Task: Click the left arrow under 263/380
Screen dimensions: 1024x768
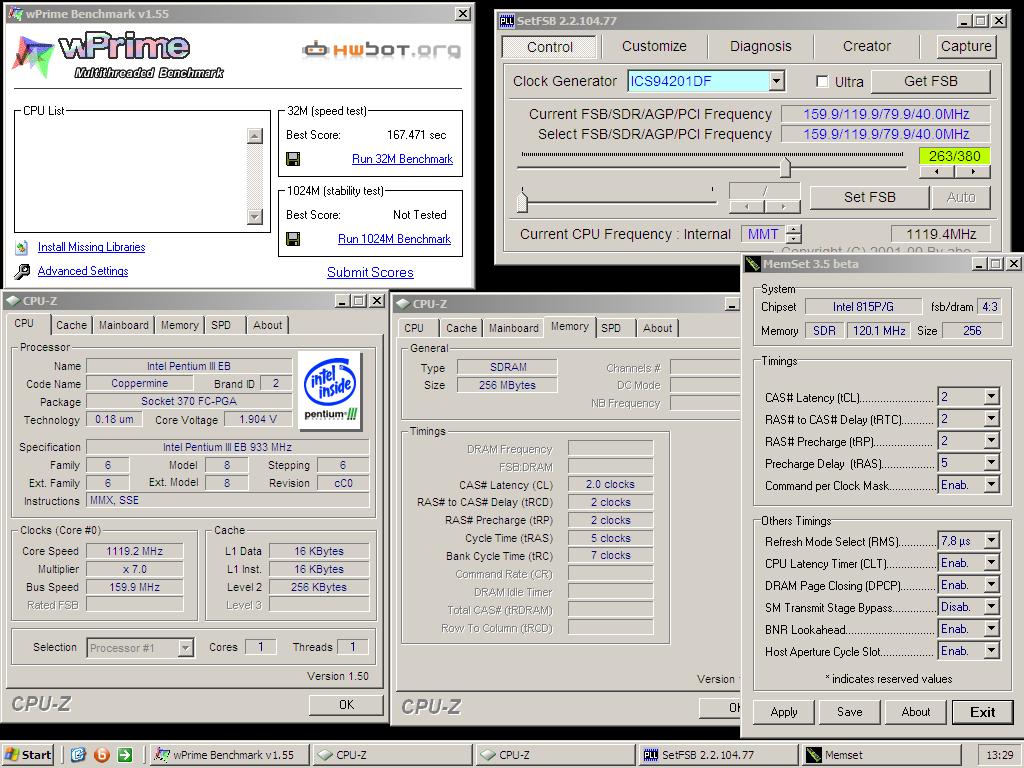Action: pyautogui.click(x=936, y=172)
